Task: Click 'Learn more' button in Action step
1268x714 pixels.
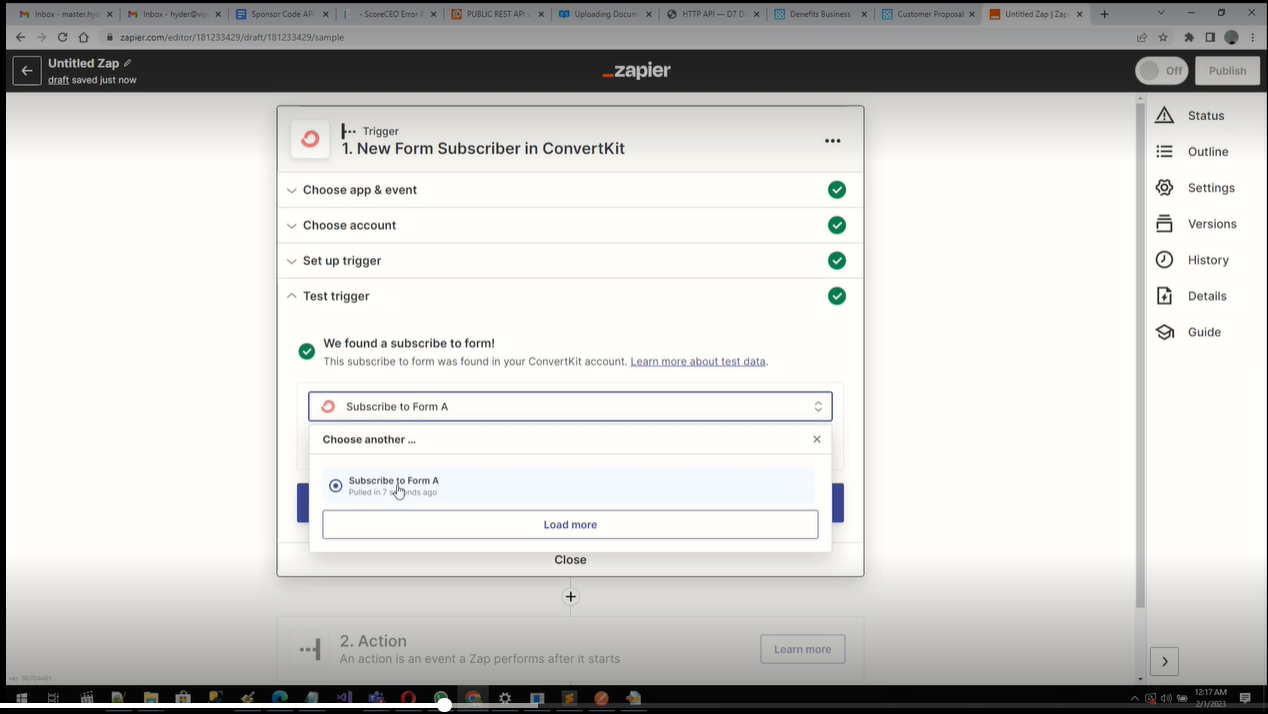Action: tap(802, 649)
